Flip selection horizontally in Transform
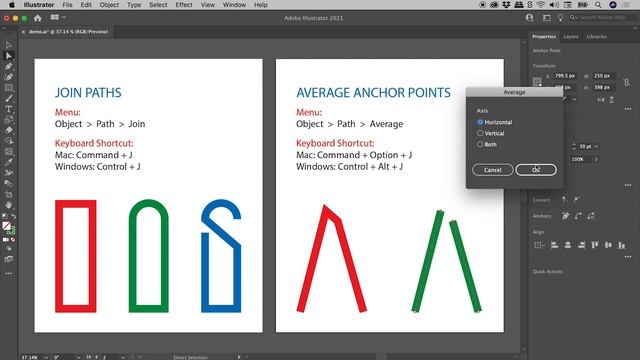640x360 pixels. pyautogui.click(x=600, y=100)
